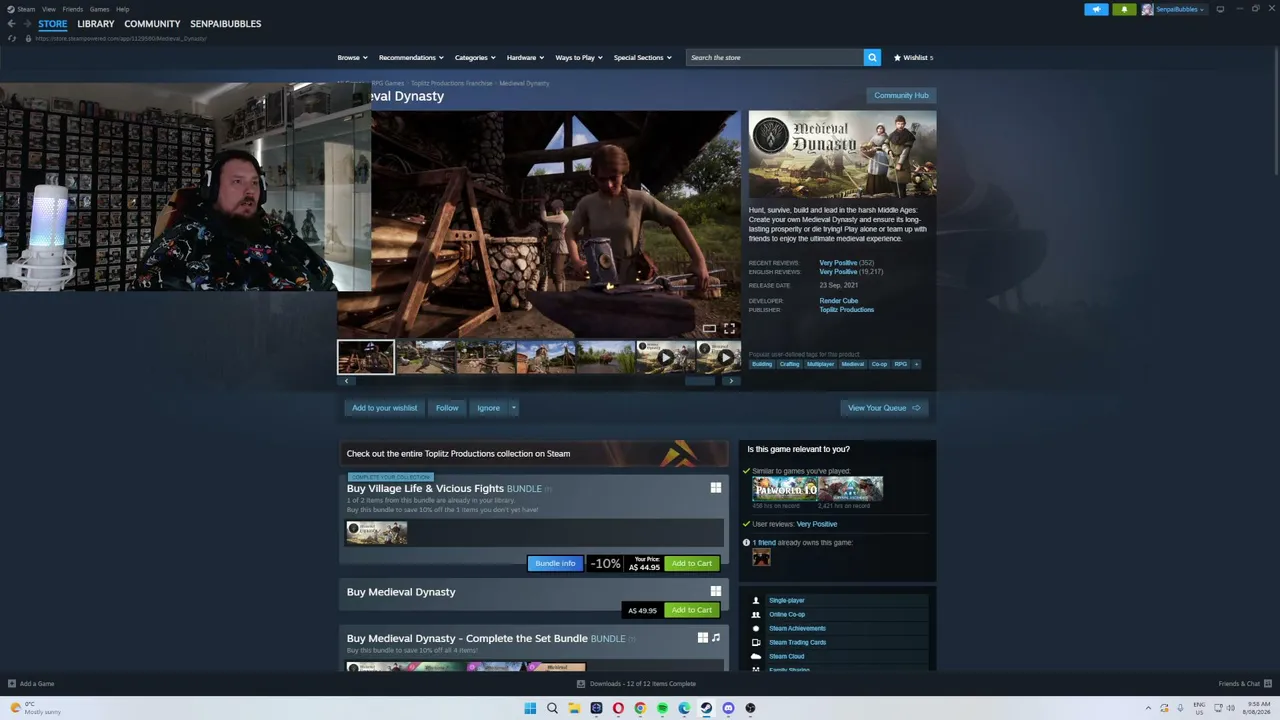The height and width of the screenshot is (720, 1280).
Task: Open the Help menu
Action: pos(122,9)
